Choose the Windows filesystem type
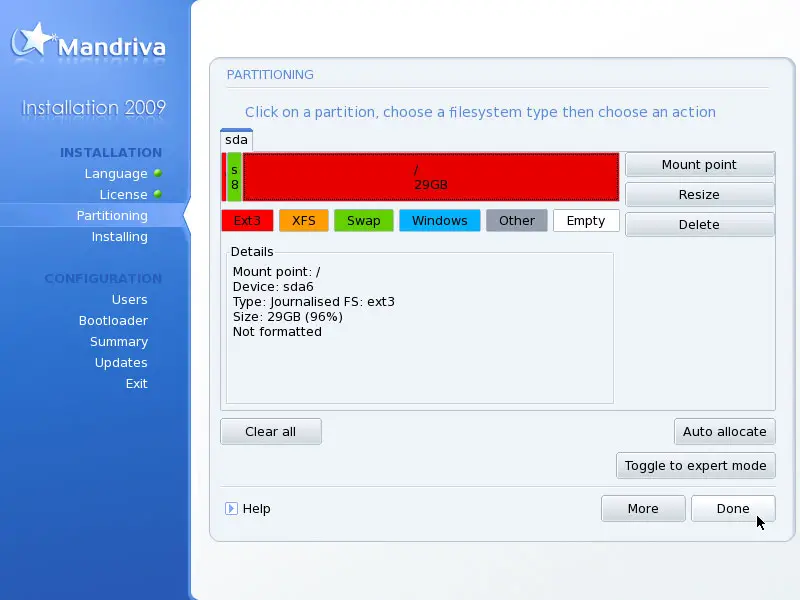Screen dimensions: 800x600 coord(440,221)
